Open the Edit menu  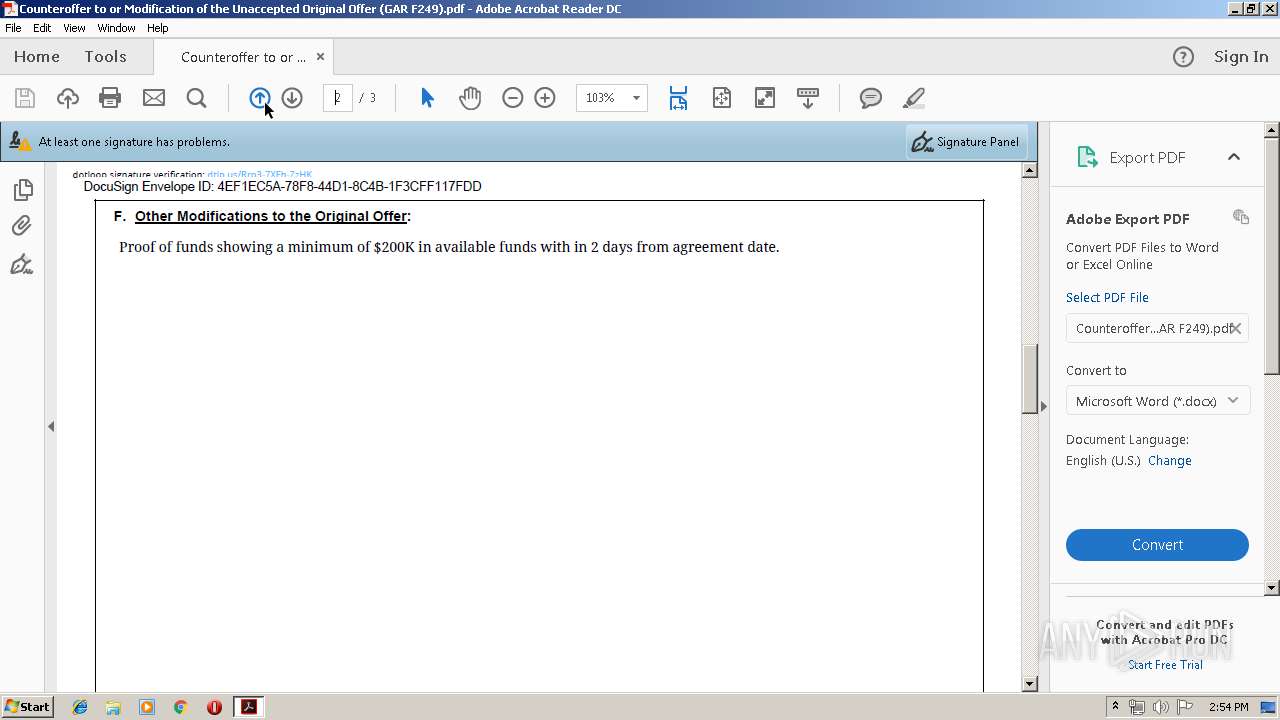pyautogui.click(x=42, y=28)
